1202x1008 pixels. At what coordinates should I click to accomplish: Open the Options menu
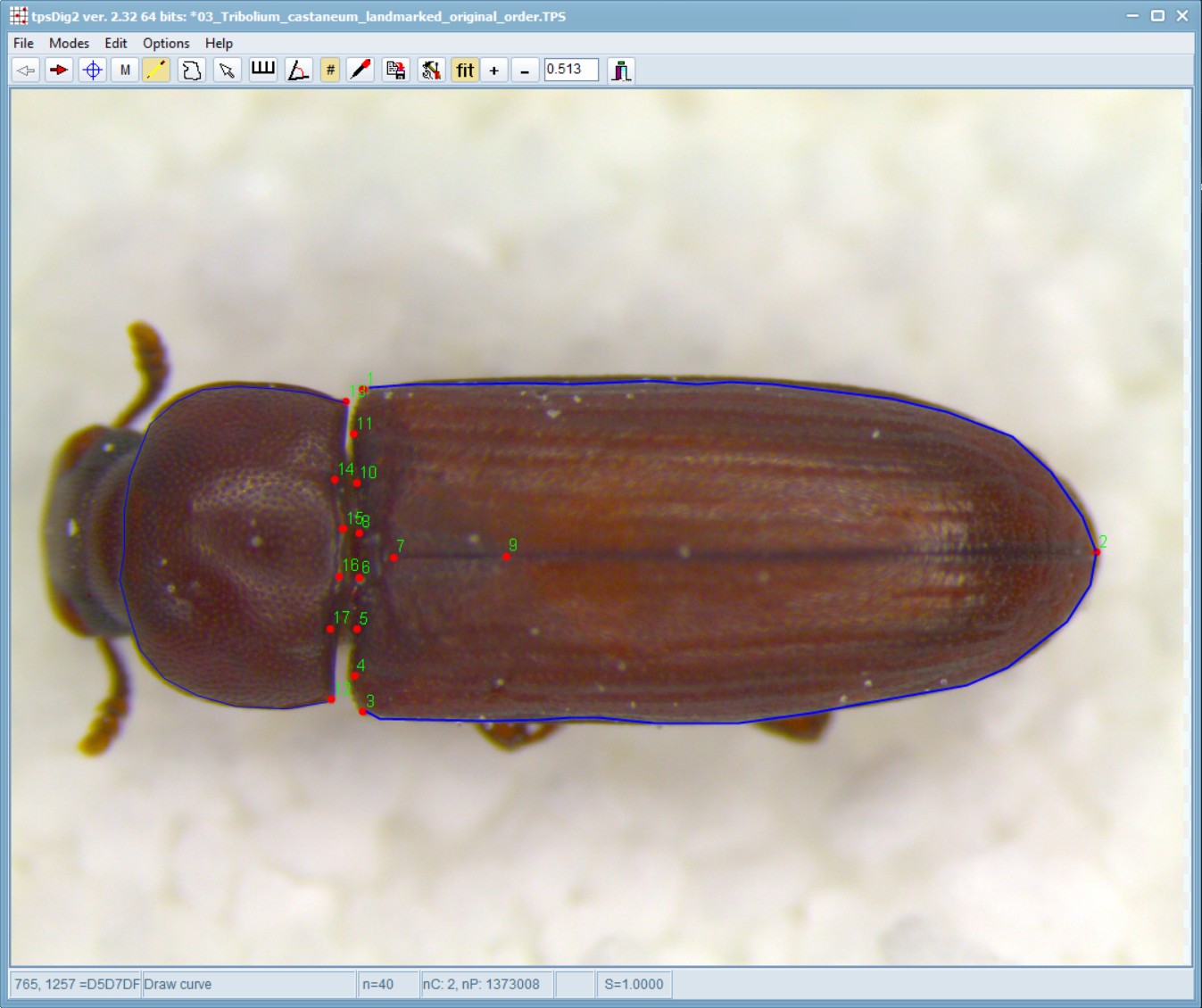(x=166, y=43)
